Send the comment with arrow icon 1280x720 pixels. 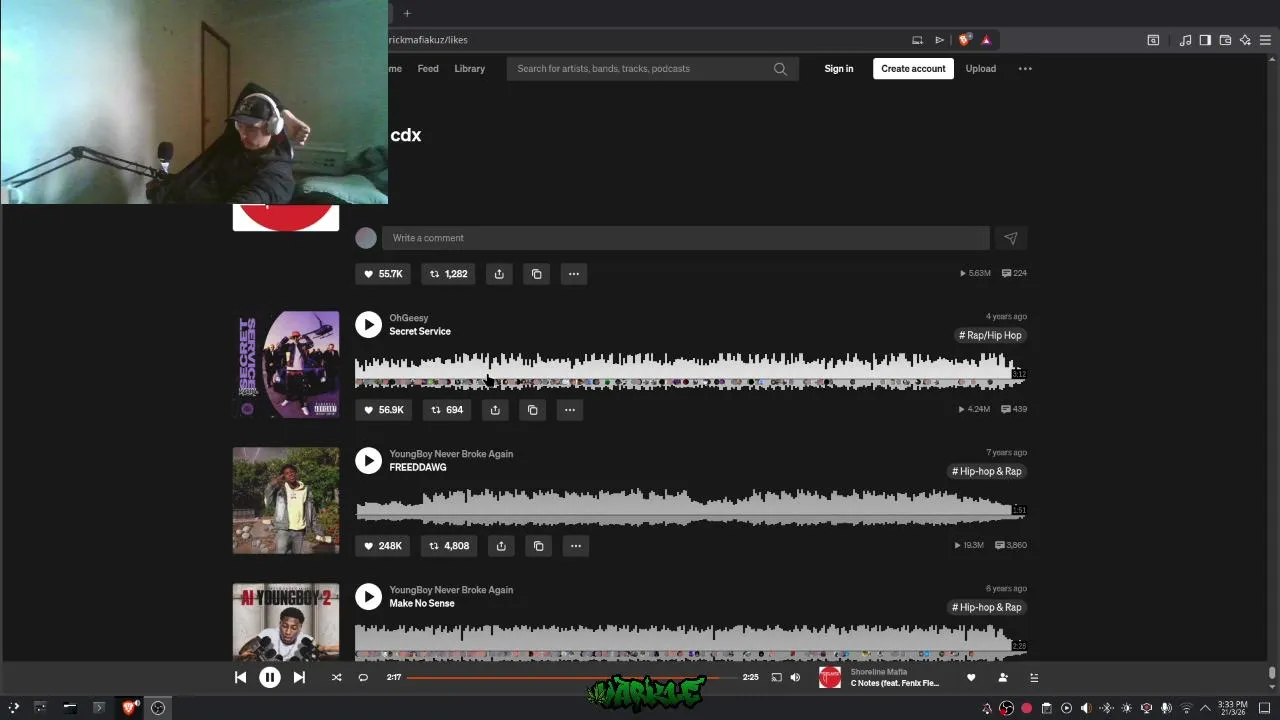pyautogui.click(x=1010, y=238)
